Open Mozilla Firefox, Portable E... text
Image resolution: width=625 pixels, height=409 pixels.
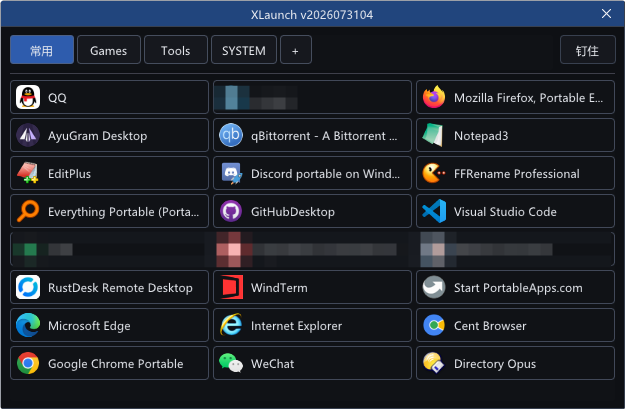[x=529, y=98]
